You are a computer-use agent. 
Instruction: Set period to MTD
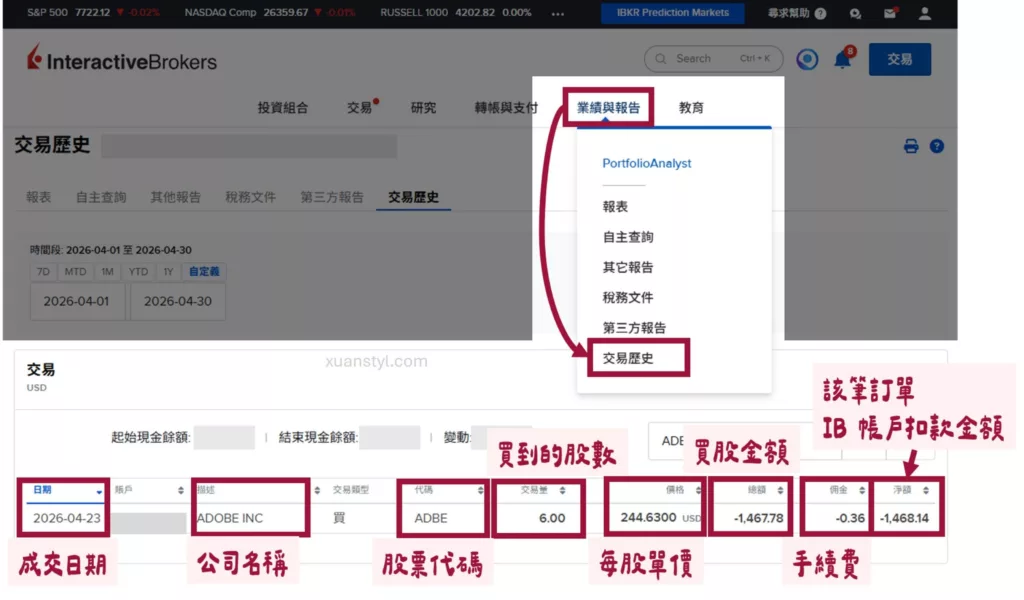point(75,272)
